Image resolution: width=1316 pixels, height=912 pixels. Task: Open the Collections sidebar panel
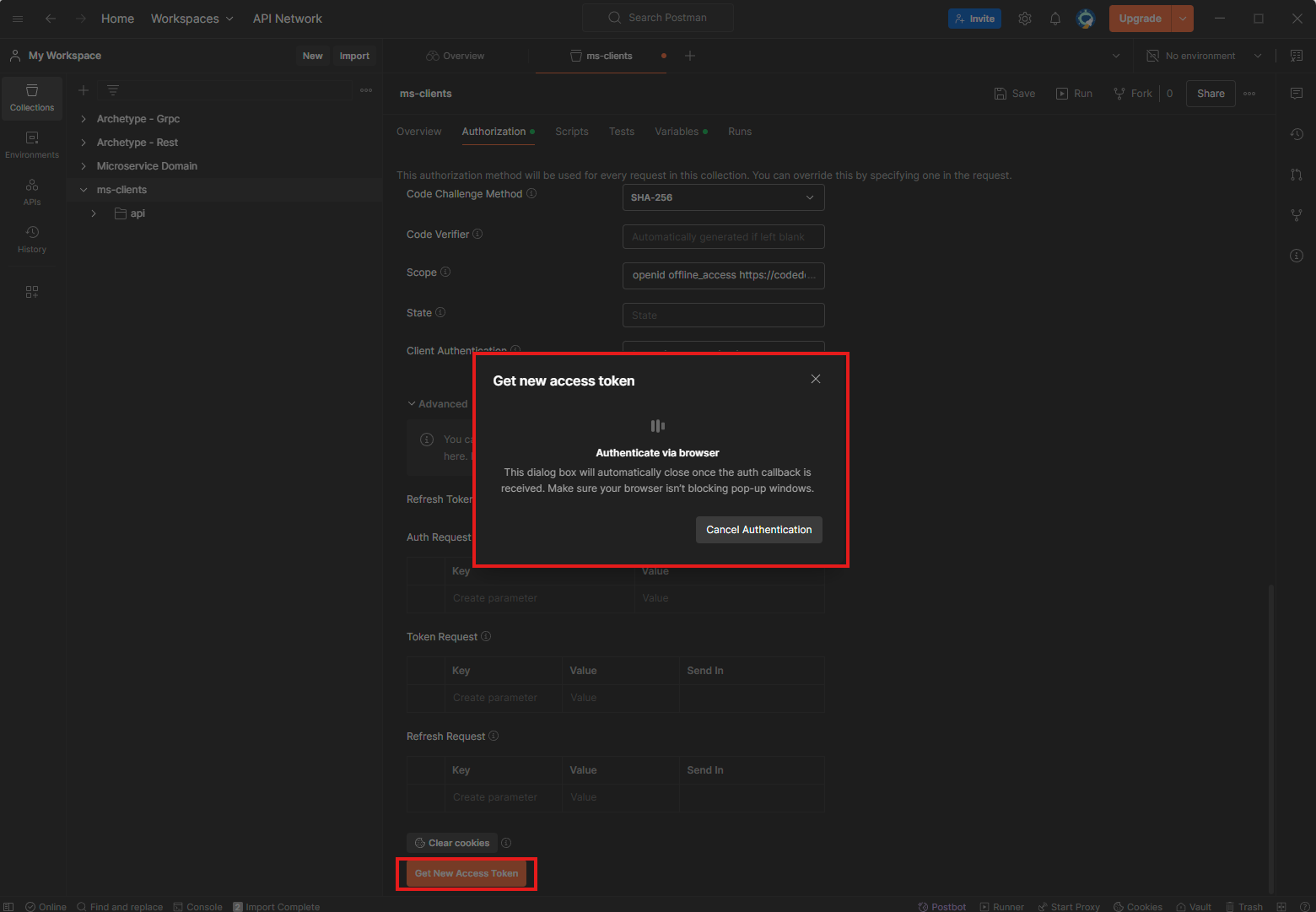32,98
